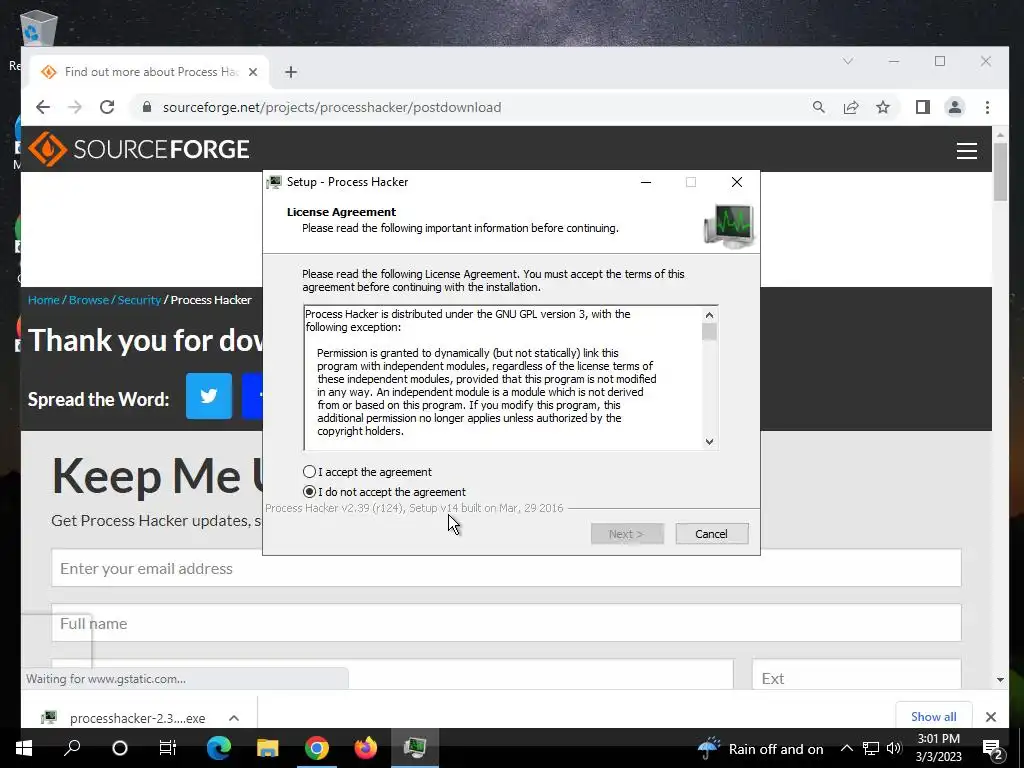Select "I do not accept the agreement" option
This screenshot has width=1024, height=768.
point(309,492)
